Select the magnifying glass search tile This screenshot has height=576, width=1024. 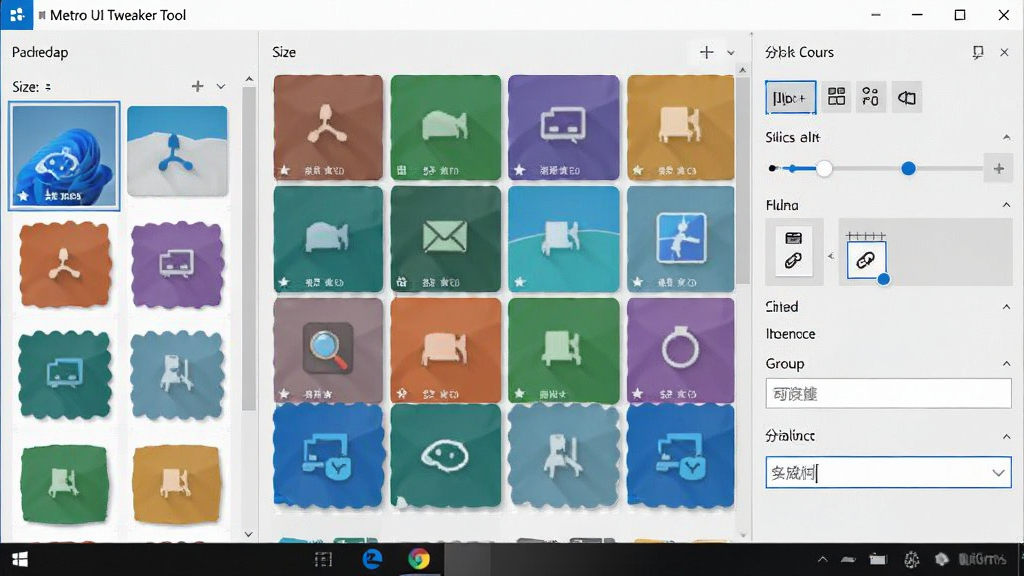pyautogui.click(x=328, y=351)
